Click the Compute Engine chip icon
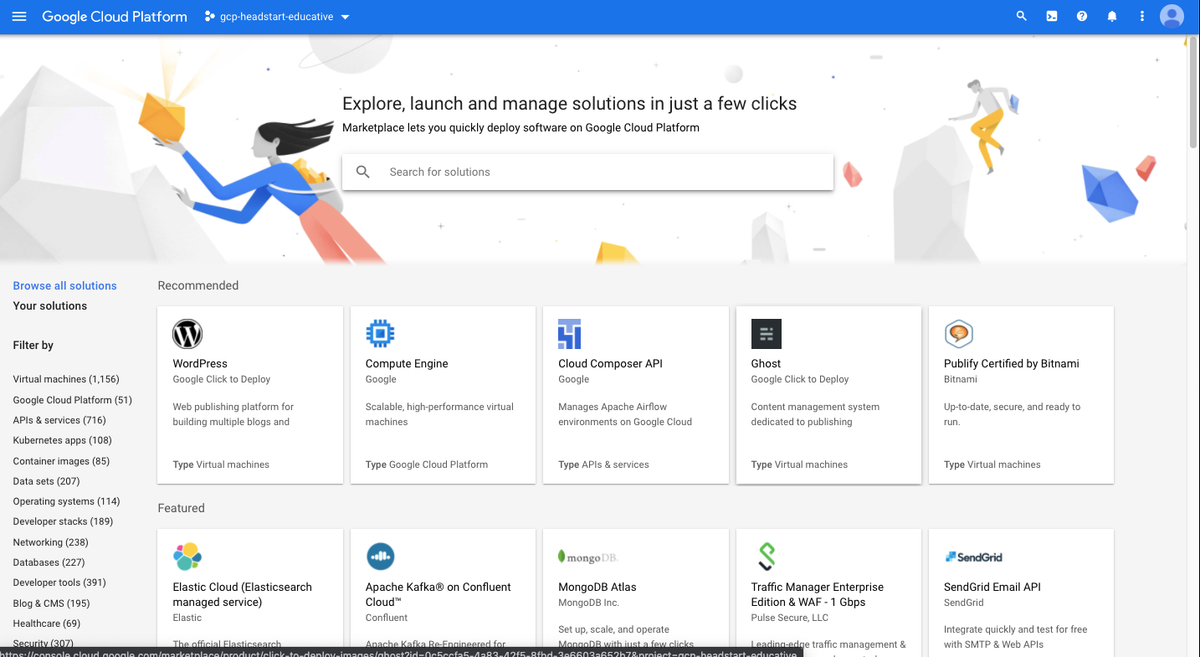This screenshot has height=657, width=1200. [380, 334]
